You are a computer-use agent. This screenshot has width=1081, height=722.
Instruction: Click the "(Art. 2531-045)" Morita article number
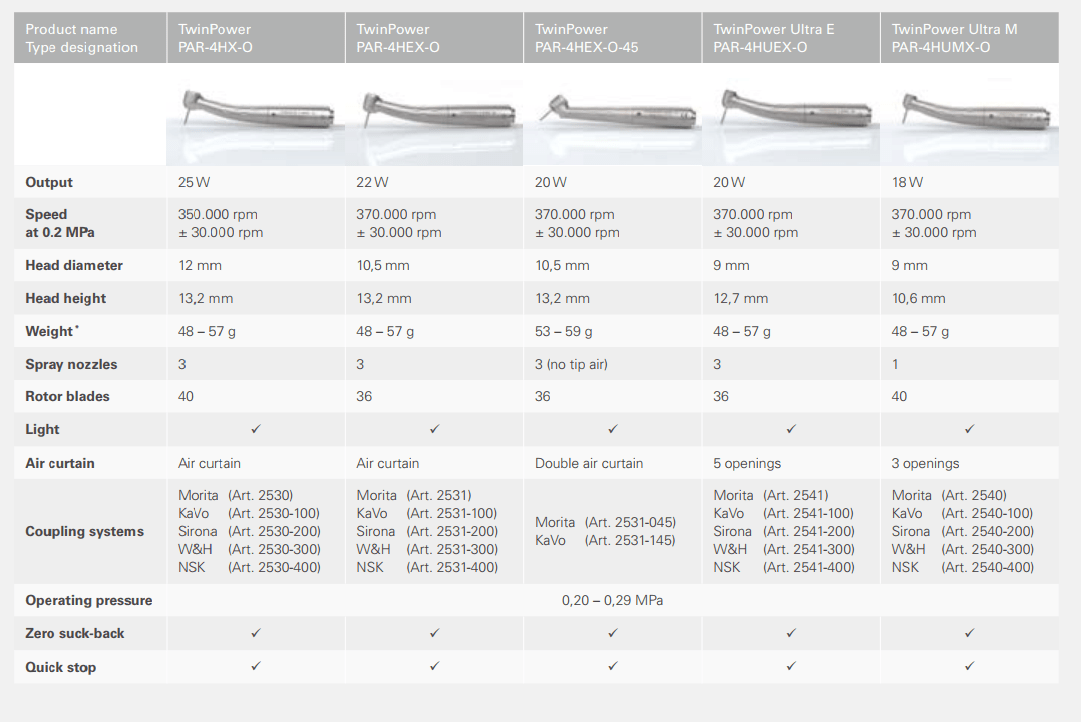click(x=630, y=523)
